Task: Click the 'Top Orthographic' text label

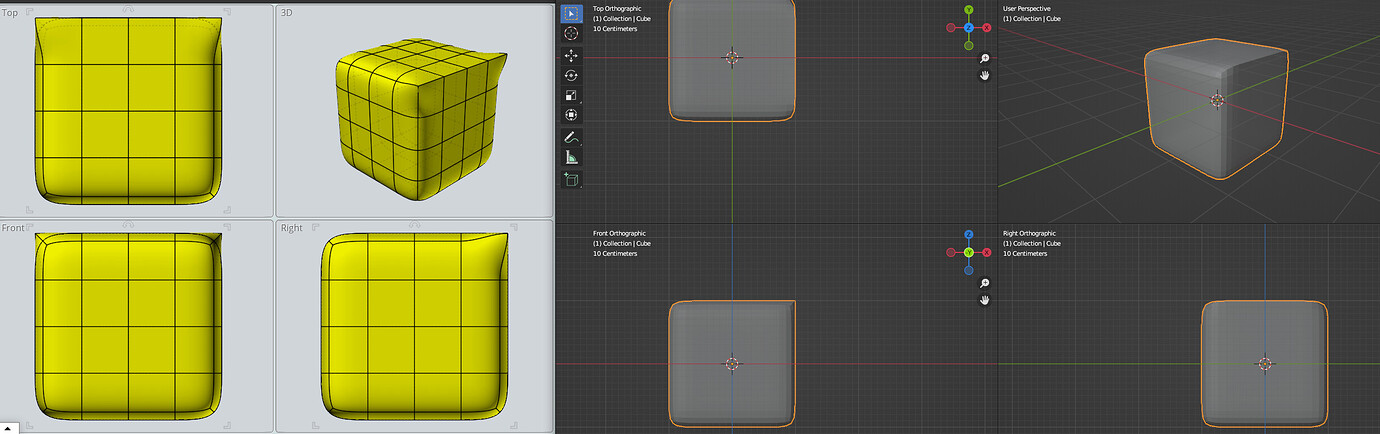Action: tap(618, 9)
